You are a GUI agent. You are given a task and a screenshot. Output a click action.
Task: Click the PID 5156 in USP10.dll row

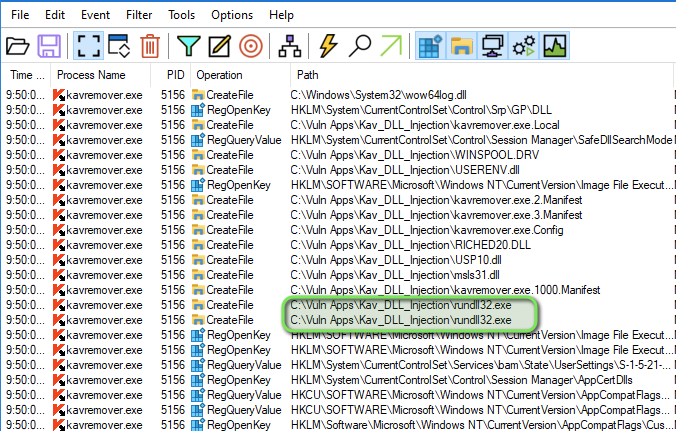[x=173, y=260]
